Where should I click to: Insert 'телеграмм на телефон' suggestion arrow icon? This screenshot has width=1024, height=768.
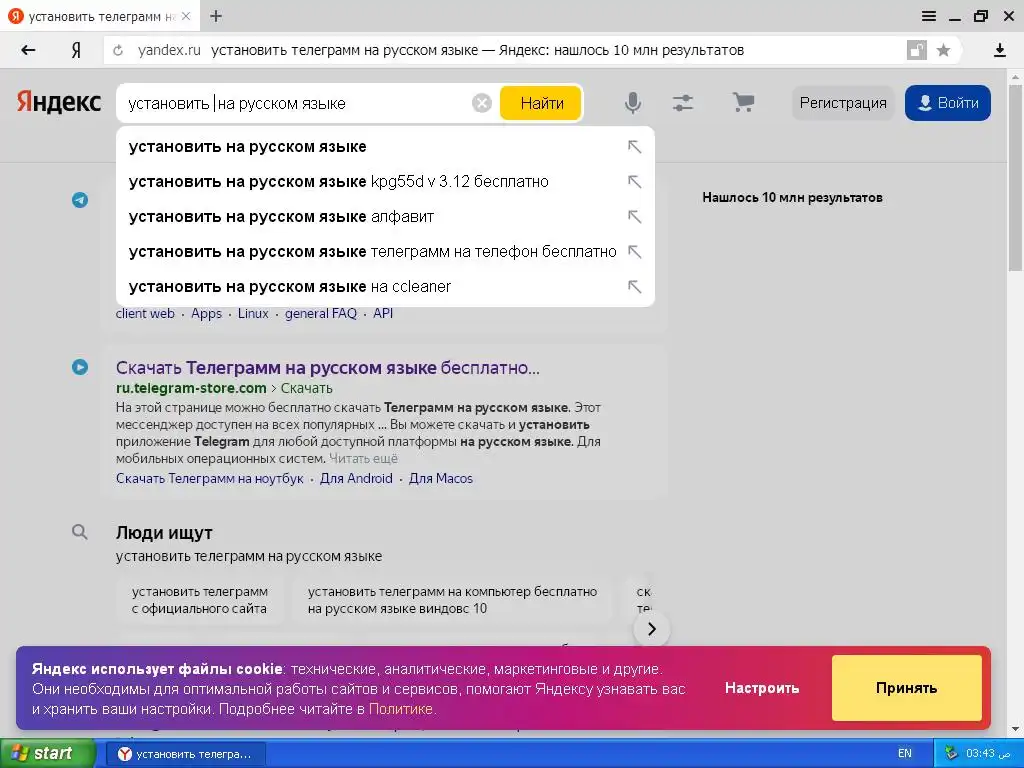[634, 251]
